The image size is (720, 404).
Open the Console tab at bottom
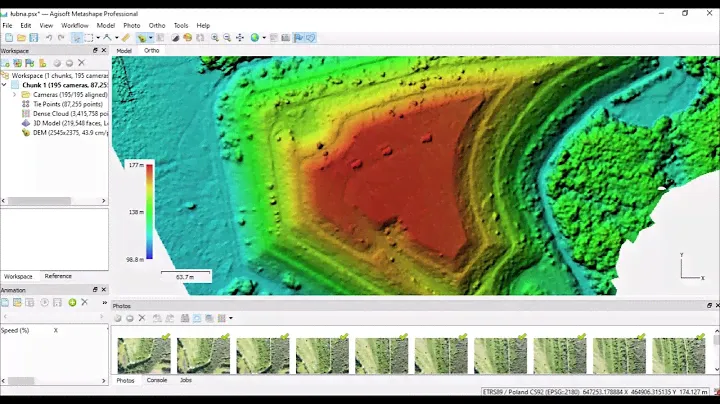pos(157,380)
